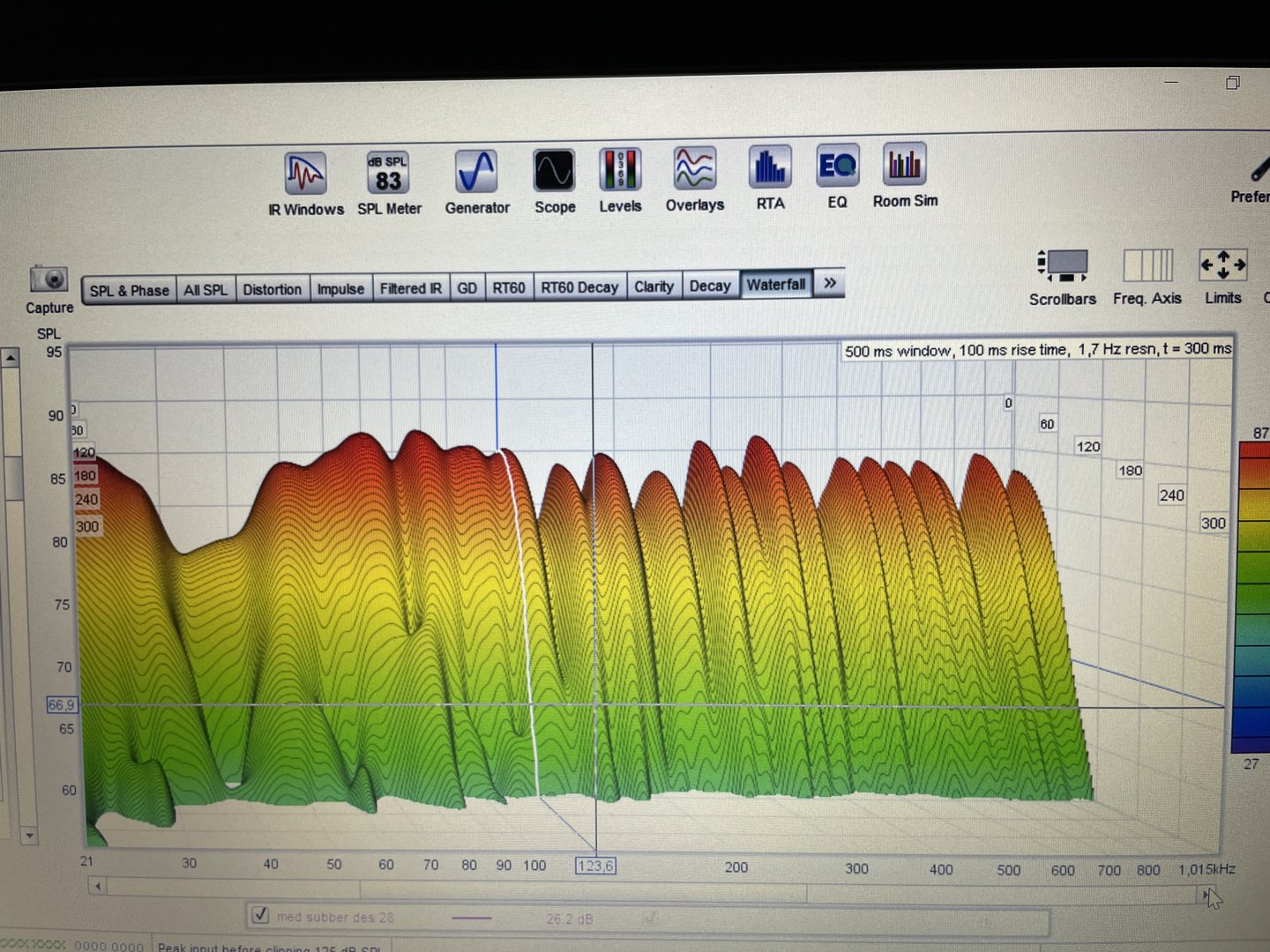1270x952 pixels.
Task: Switch to the Decay tab
Action: click(x=710, y=286)
